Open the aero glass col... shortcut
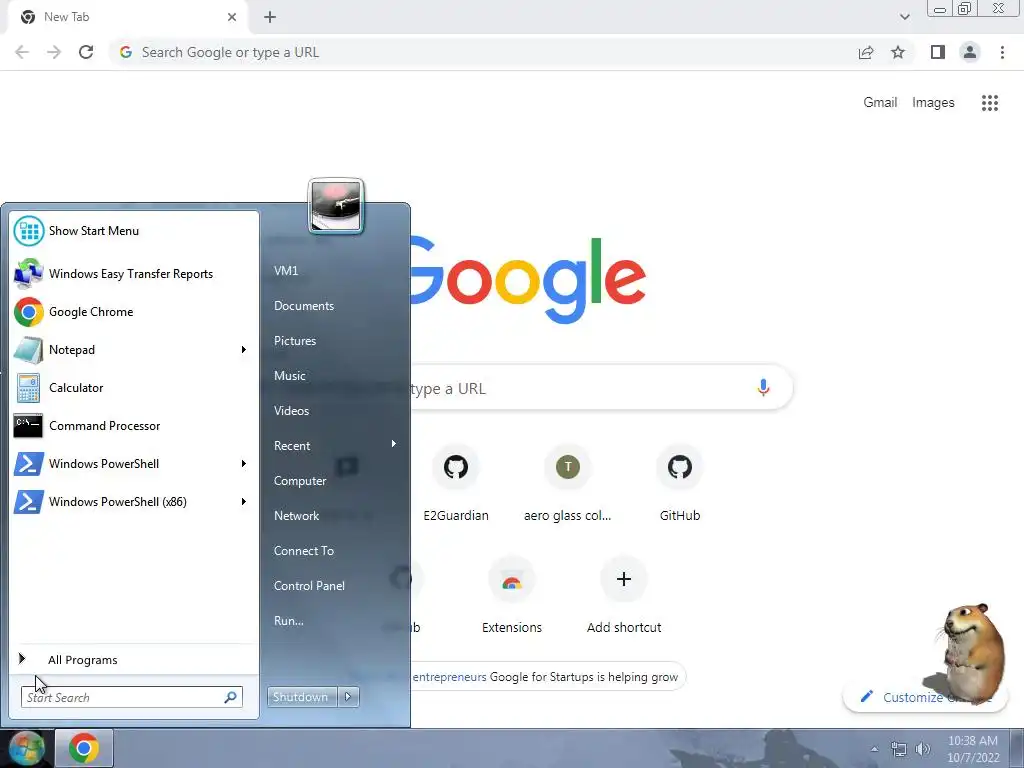The height and width of the screenshot is (768, 1024). tap(568, 483)
